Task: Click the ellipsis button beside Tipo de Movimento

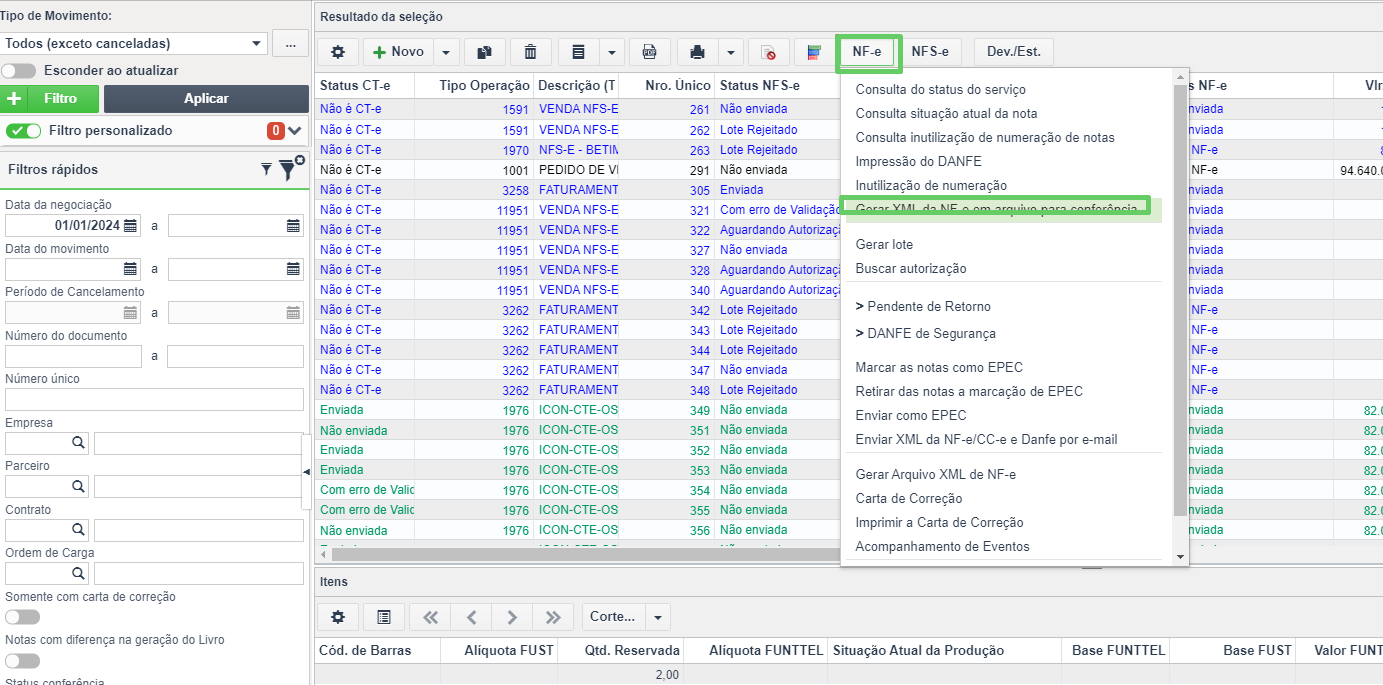Action: coord(289,44)
